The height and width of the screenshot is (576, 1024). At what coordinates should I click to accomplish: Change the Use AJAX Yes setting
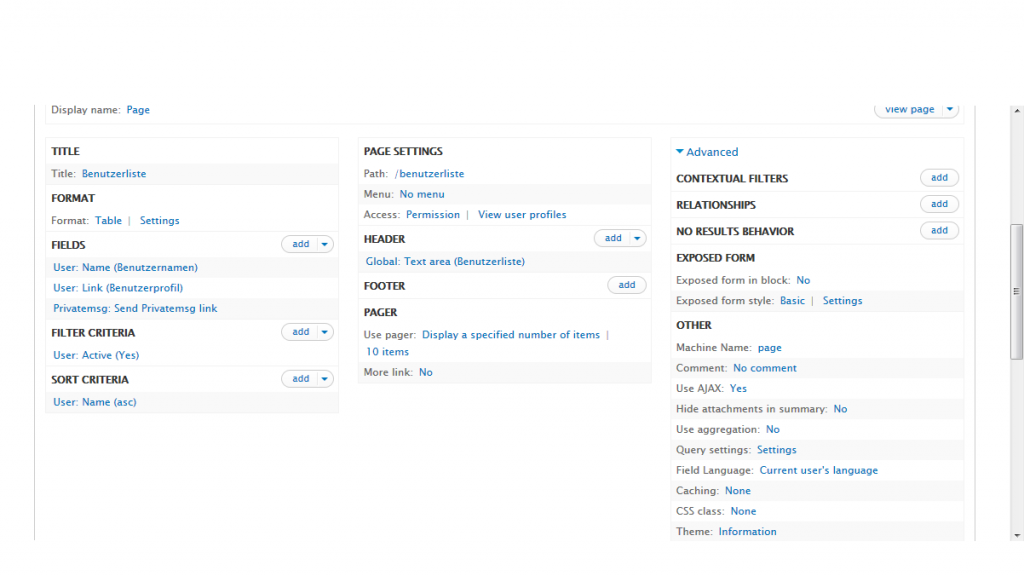click(738, 389)
